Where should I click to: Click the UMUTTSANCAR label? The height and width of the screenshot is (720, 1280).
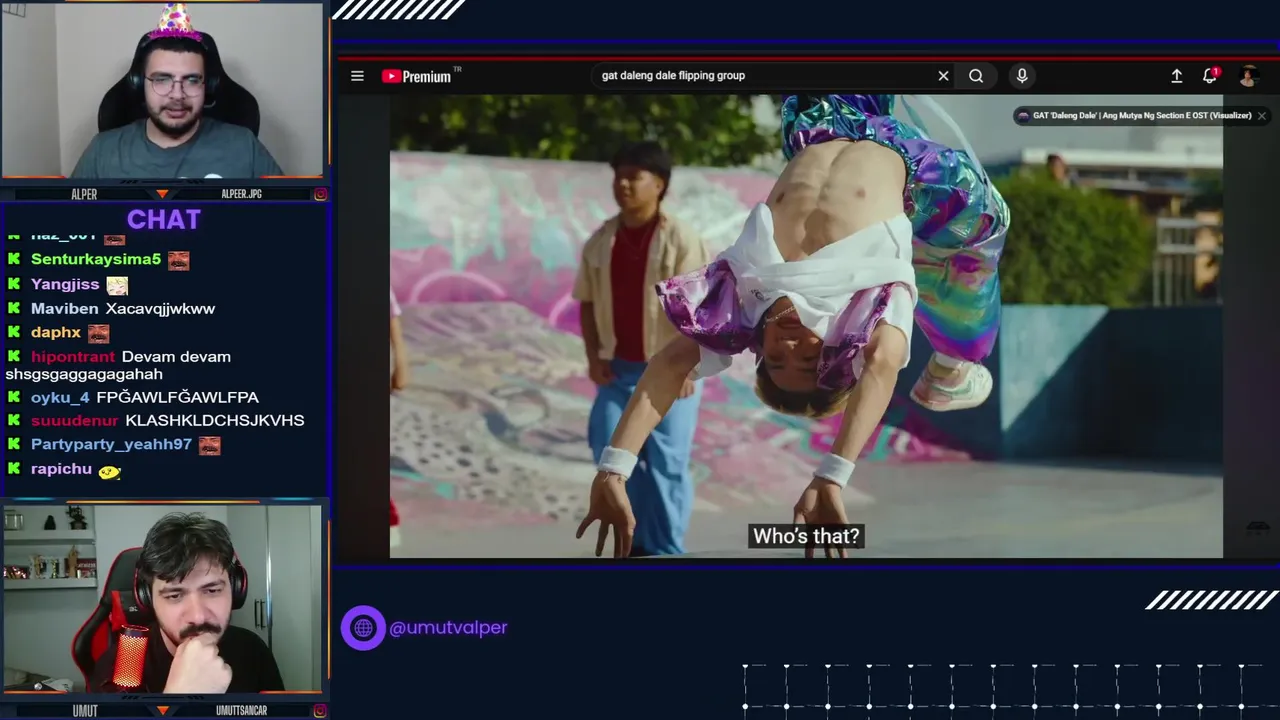pyautogui.click(x=241, y=711)
